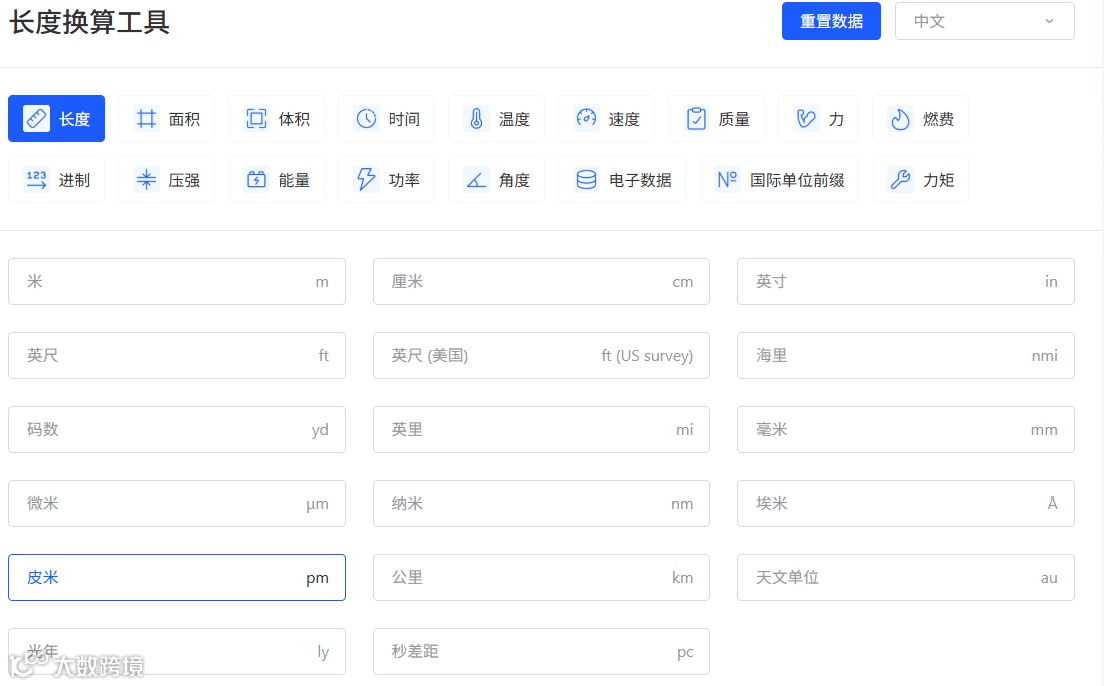Focus the 纳米 (nm) input field

pos(541,504)
